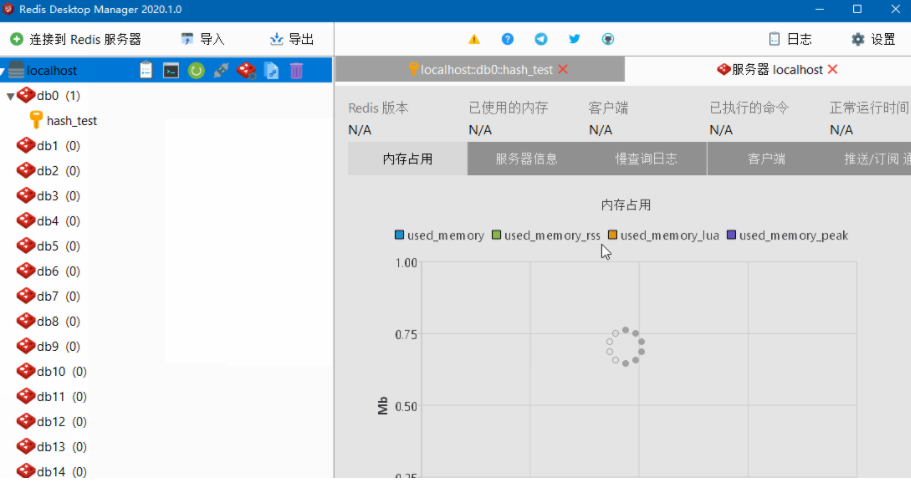The width and height of the screenshot is (911, 484).
Task: Open the blue help question icon
Action: [x=507, y=39]
